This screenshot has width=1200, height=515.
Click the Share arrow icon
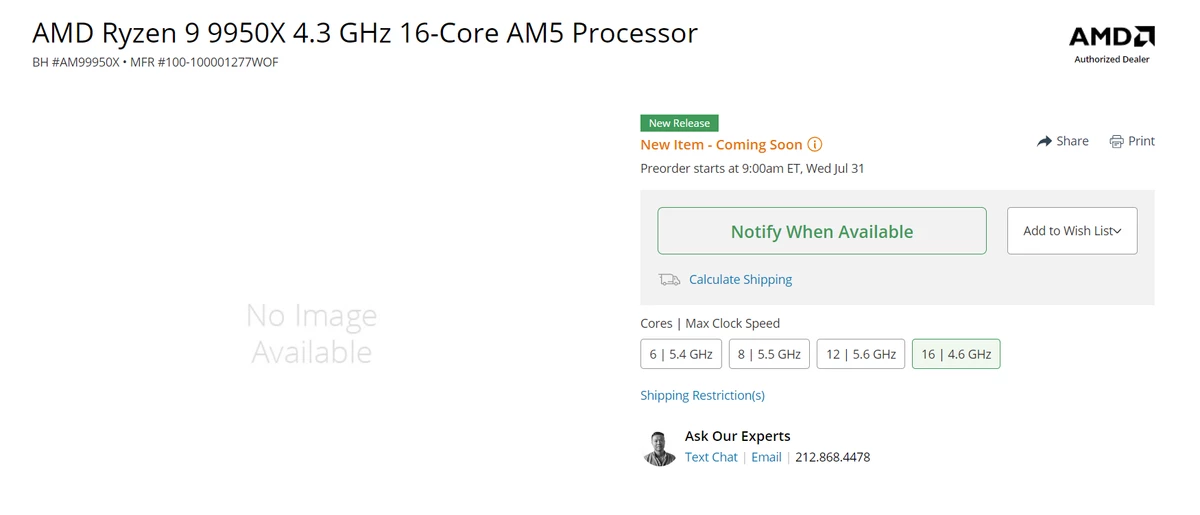pos(1044,141)
